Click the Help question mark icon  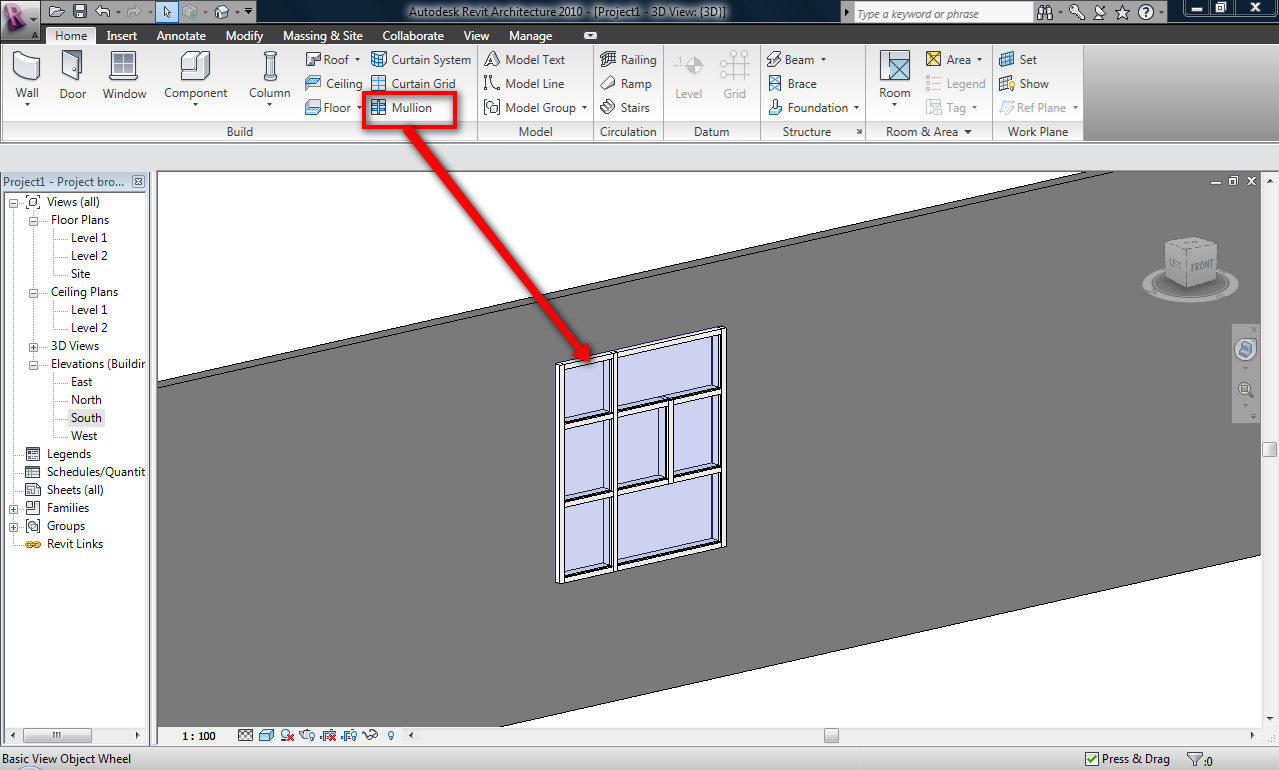click(x=1146, y=12)
